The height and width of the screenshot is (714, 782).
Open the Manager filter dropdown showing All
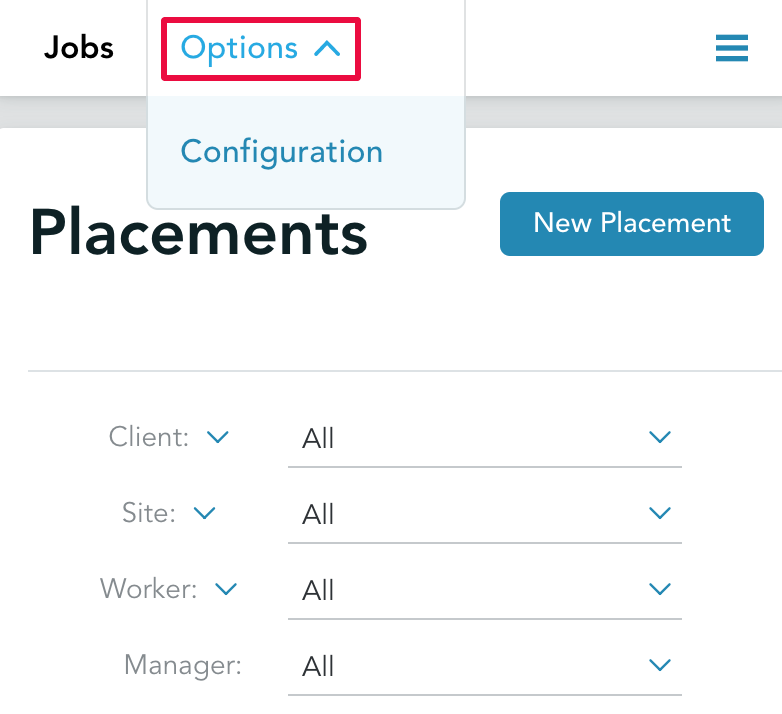tap(485, 666)
